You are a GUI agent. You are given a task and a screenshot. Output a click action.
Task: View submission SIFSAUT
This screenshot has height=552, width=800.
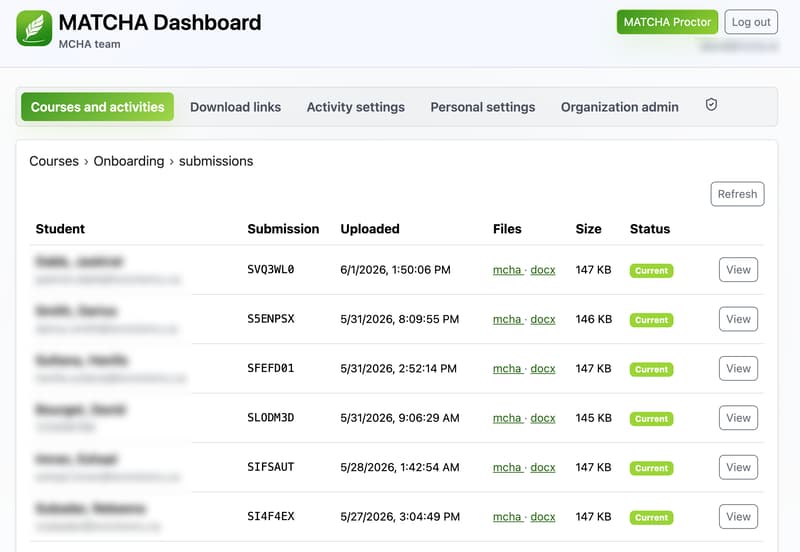(x=738, y=467)
